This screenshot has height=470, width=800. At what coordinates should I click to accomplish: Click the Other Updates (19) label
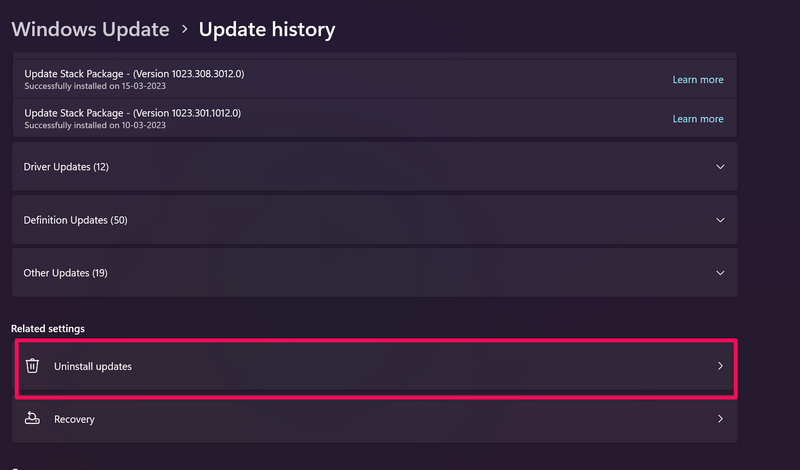pos(65,273)
